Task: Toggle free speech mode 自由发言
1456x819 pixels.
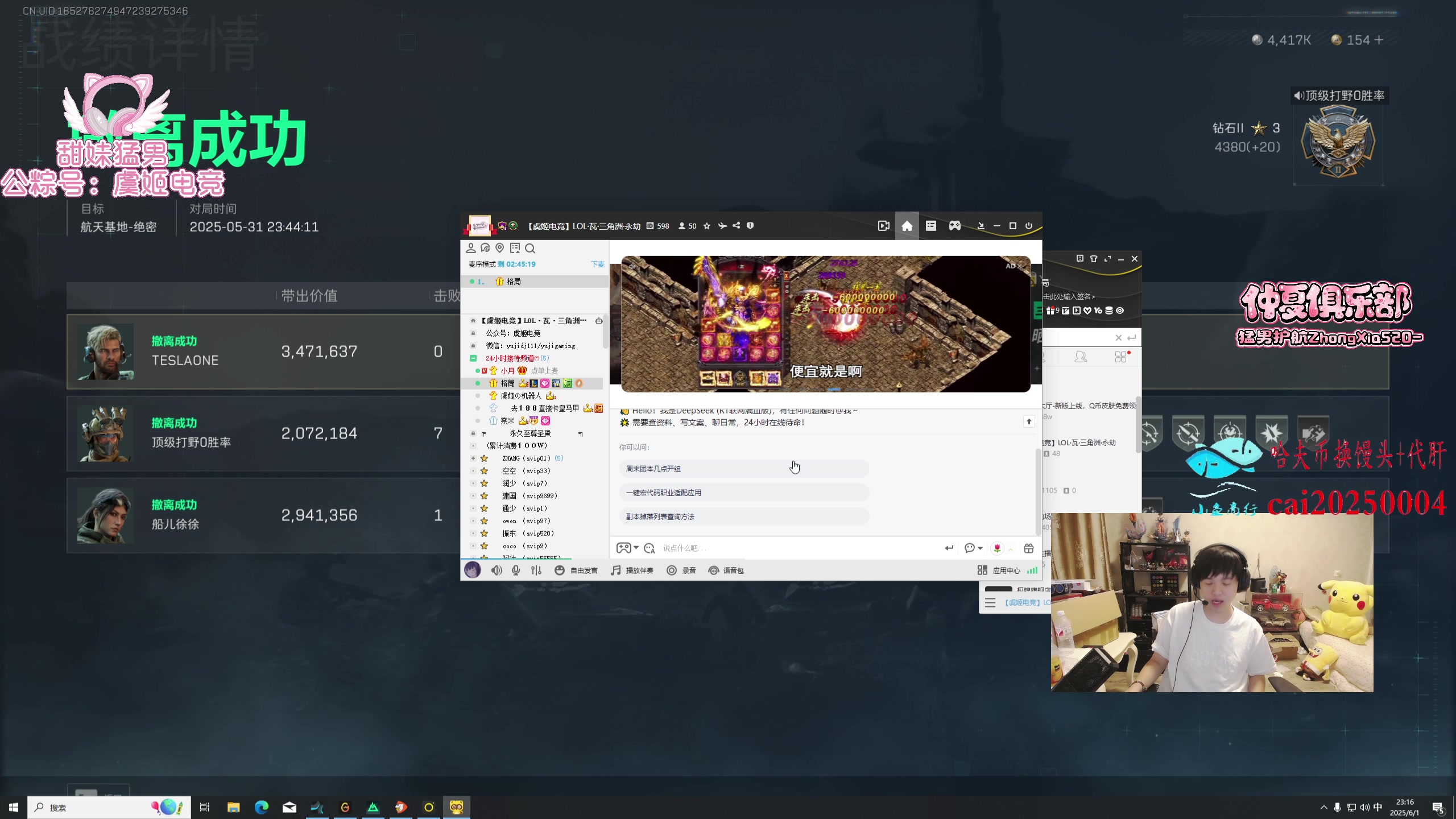Action: point(576,570)
